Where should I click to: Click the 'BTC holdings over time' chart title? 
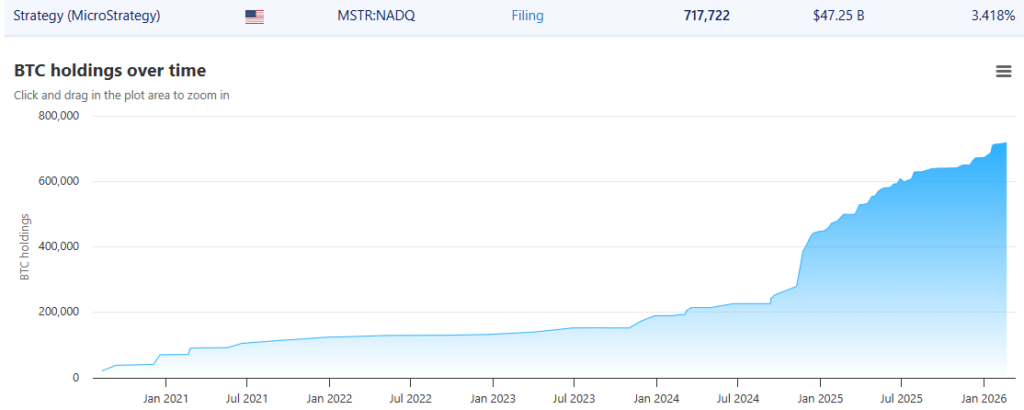pos(110,70)
